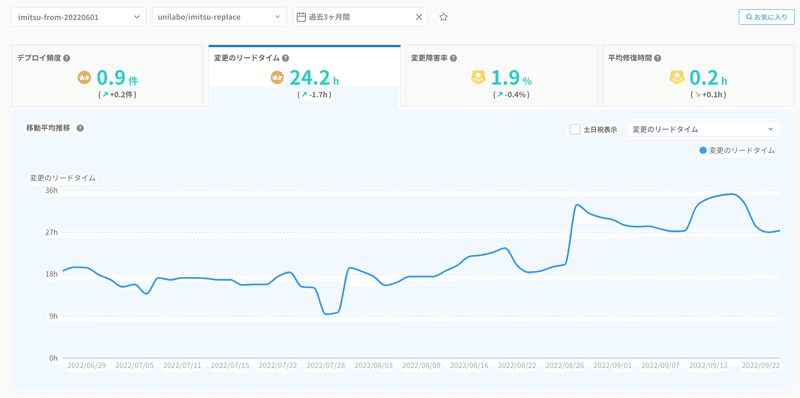Select the デプロイ頻度 tab card
This screenshot has height=398, width=800.
[107, 76]
